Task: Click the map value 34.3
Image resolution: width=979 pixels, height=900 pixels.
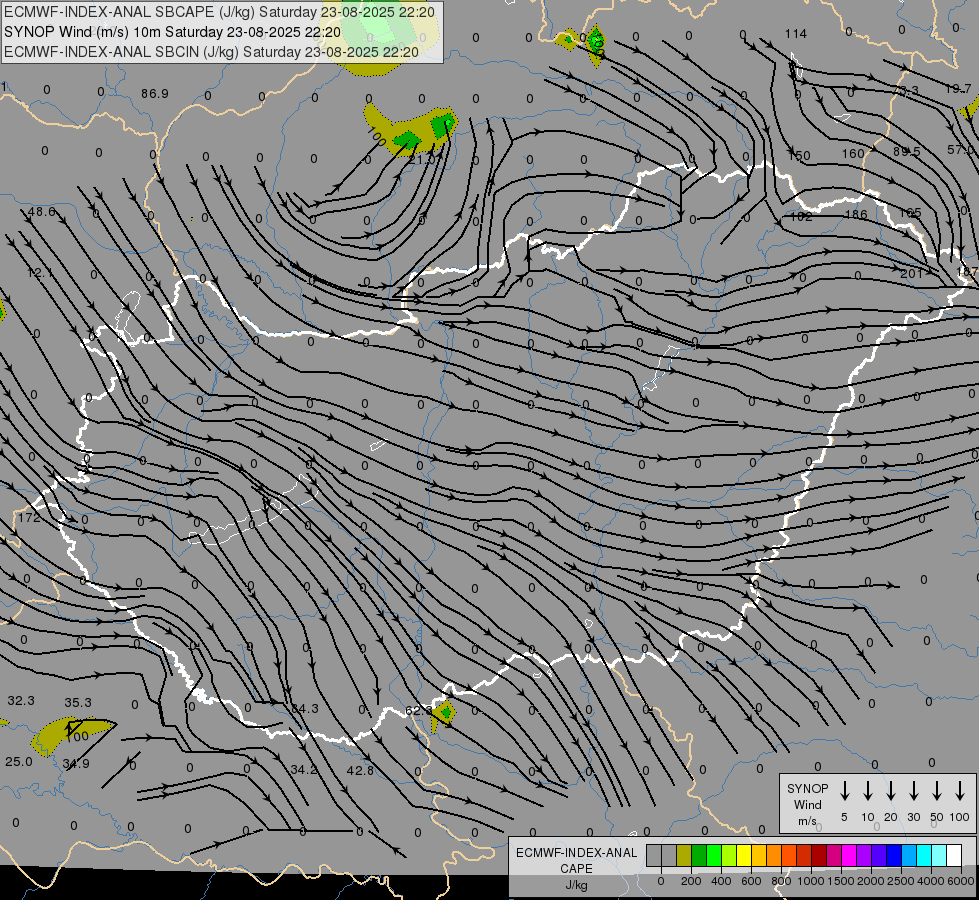Action: (305, 708)
